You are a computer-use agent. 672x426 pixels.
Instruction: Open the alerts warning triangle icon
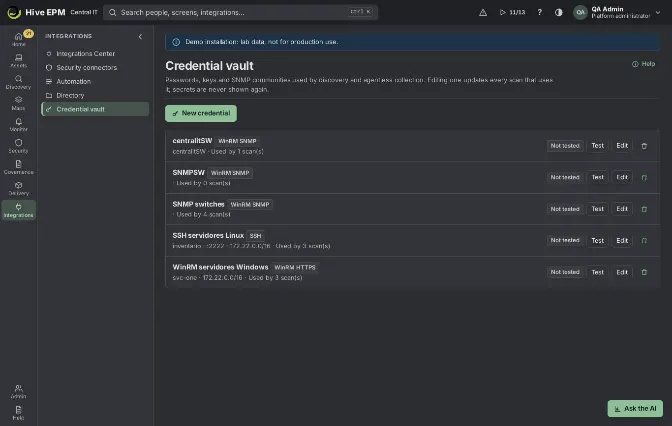[x=483, y=12]
